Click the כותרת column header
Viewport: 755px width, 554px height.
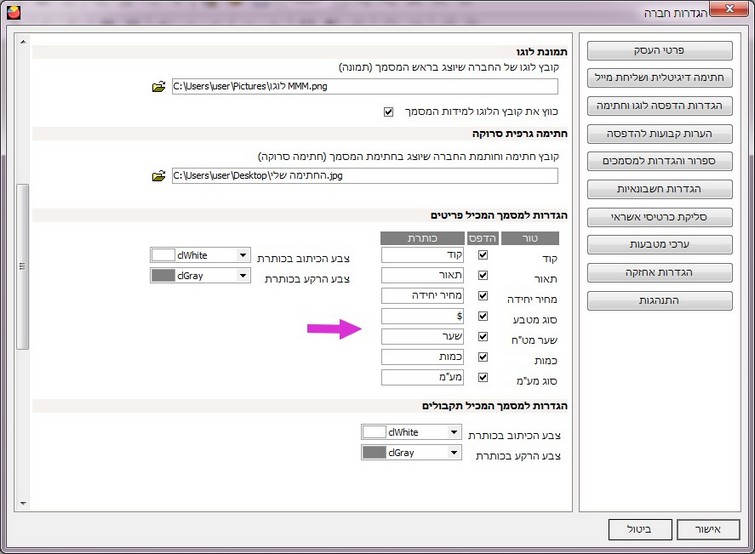pyautogui.click(x=422, y=238)
